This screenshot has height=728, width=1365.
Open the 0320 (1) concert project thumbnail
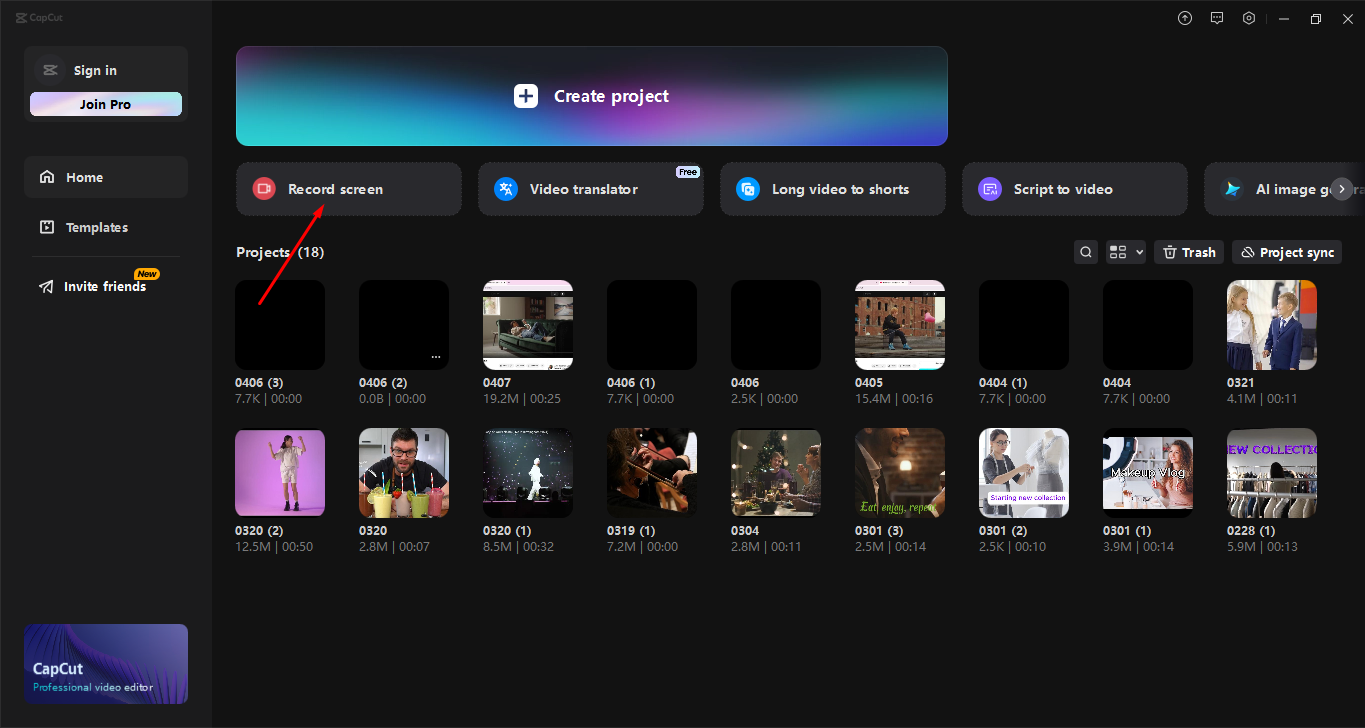[x=528, y=473]
